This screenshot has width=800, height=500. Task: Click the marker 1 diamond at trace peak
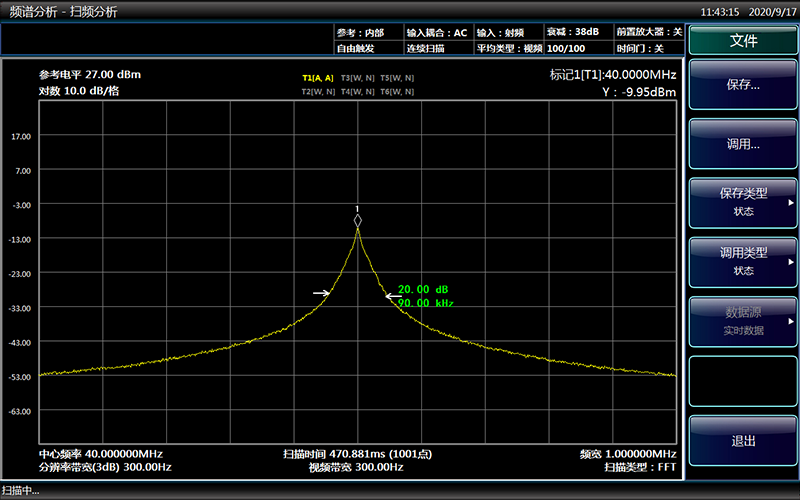pos(358,220)
